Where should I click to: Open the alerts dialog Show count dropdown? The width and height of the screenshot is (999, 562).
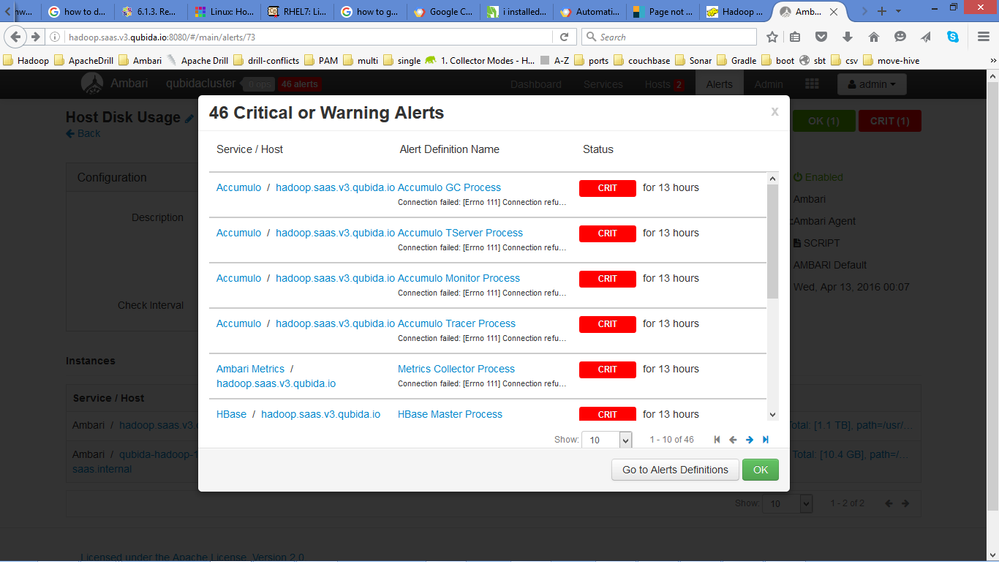coord(607,440)
